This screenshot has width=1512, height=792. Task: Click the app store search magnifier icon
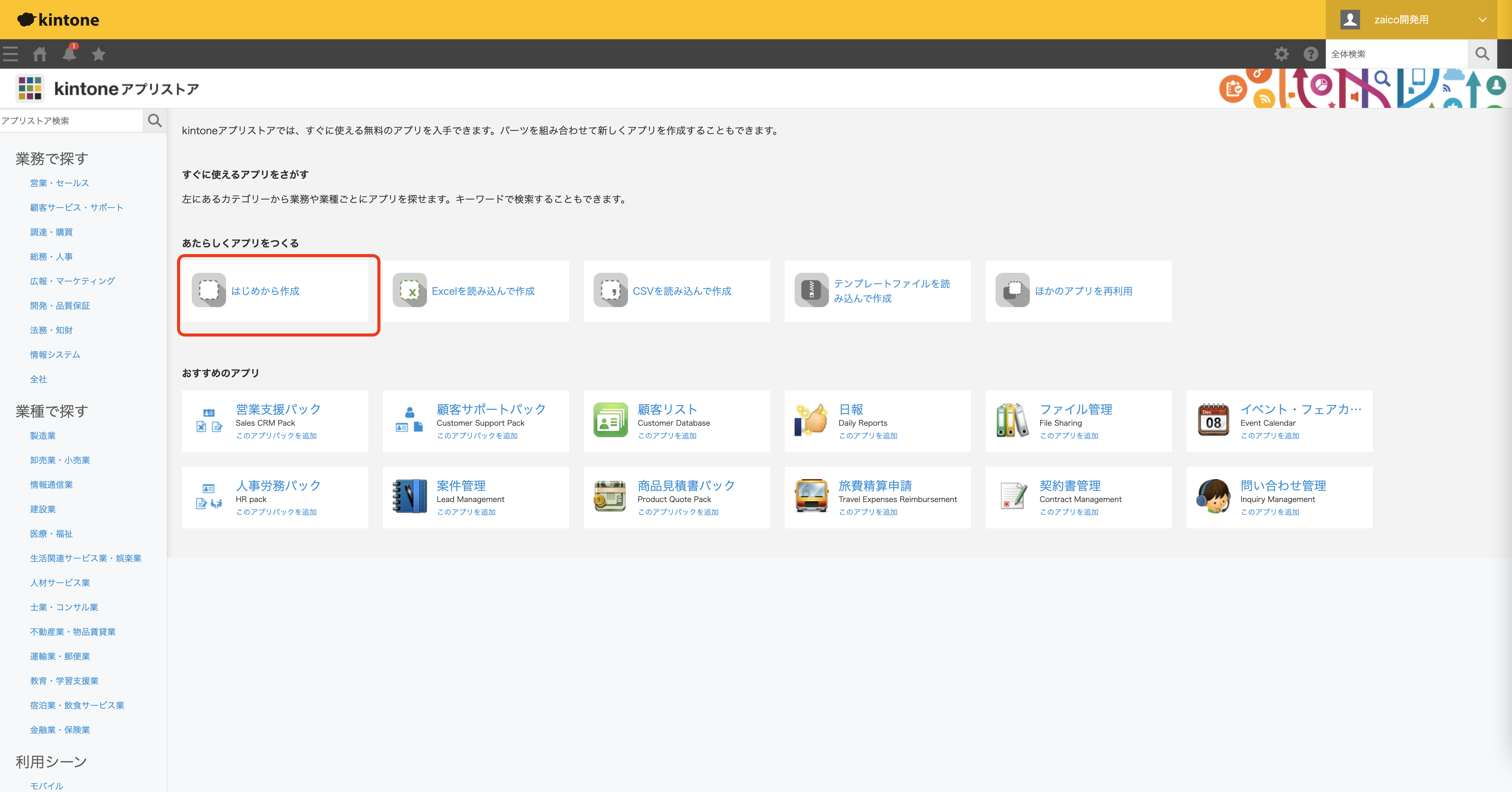coord(155,120)
